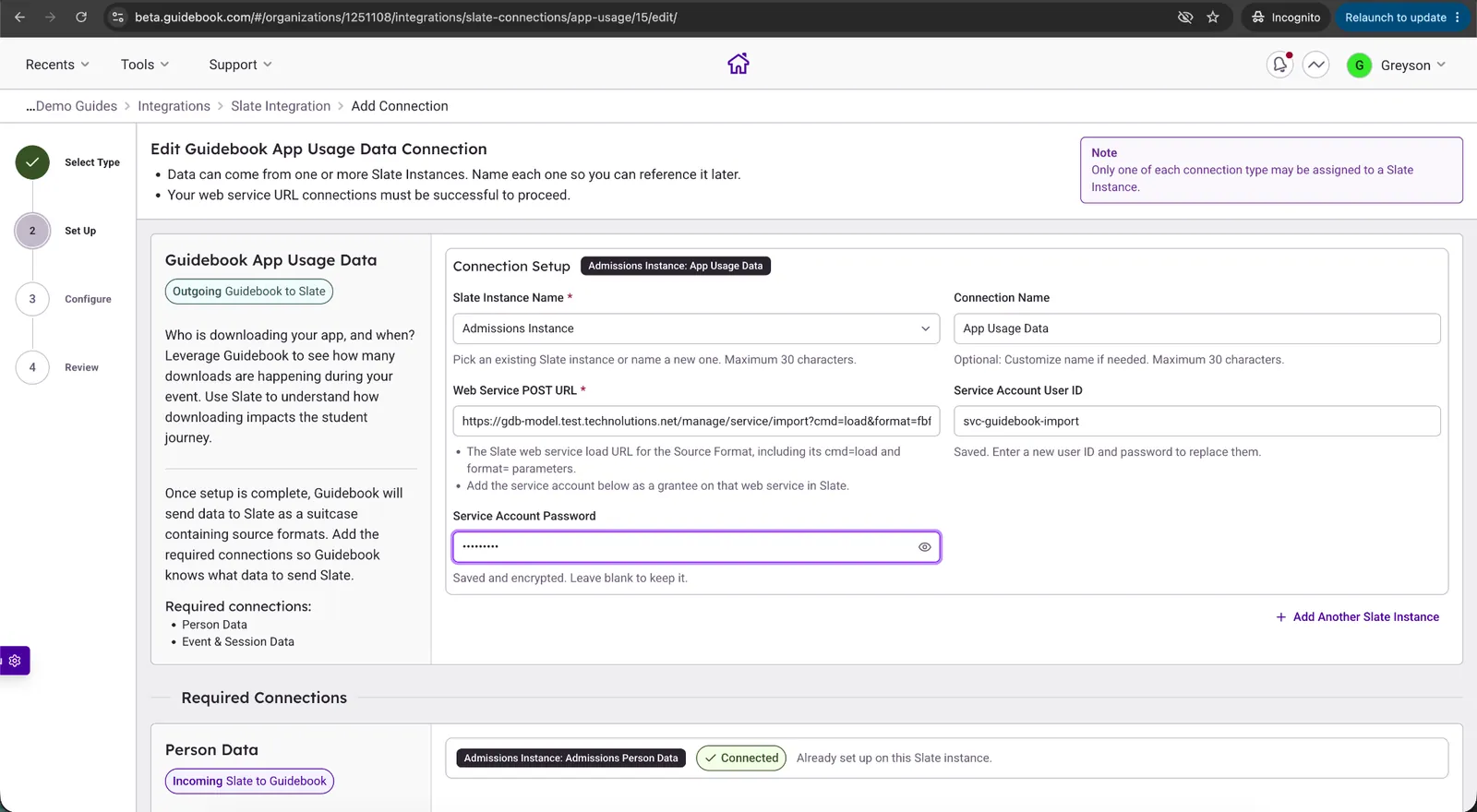
Task: Expand the Recents menu
Action: coord(57,65)
